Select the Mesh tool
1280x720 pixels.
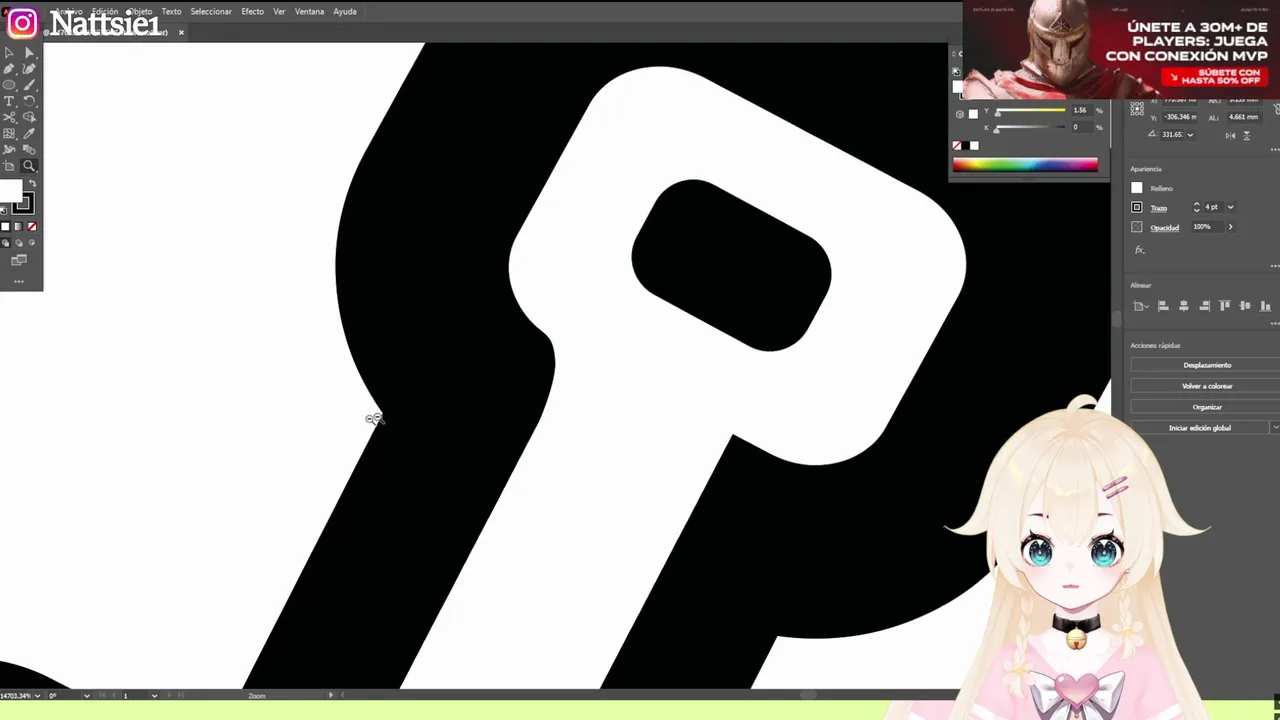coord(9,133)
